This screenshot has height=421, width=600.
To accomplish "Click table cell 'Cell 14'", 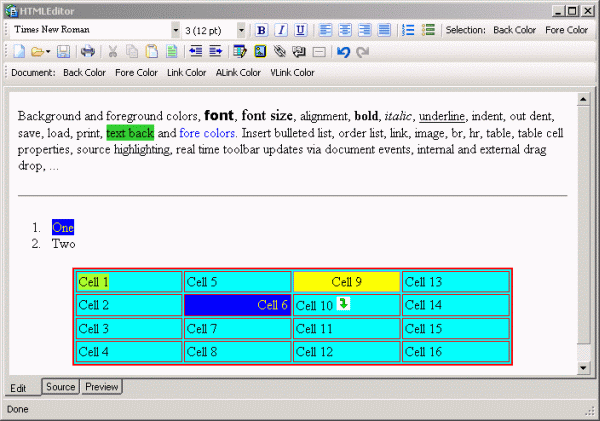I will (455, 305).
